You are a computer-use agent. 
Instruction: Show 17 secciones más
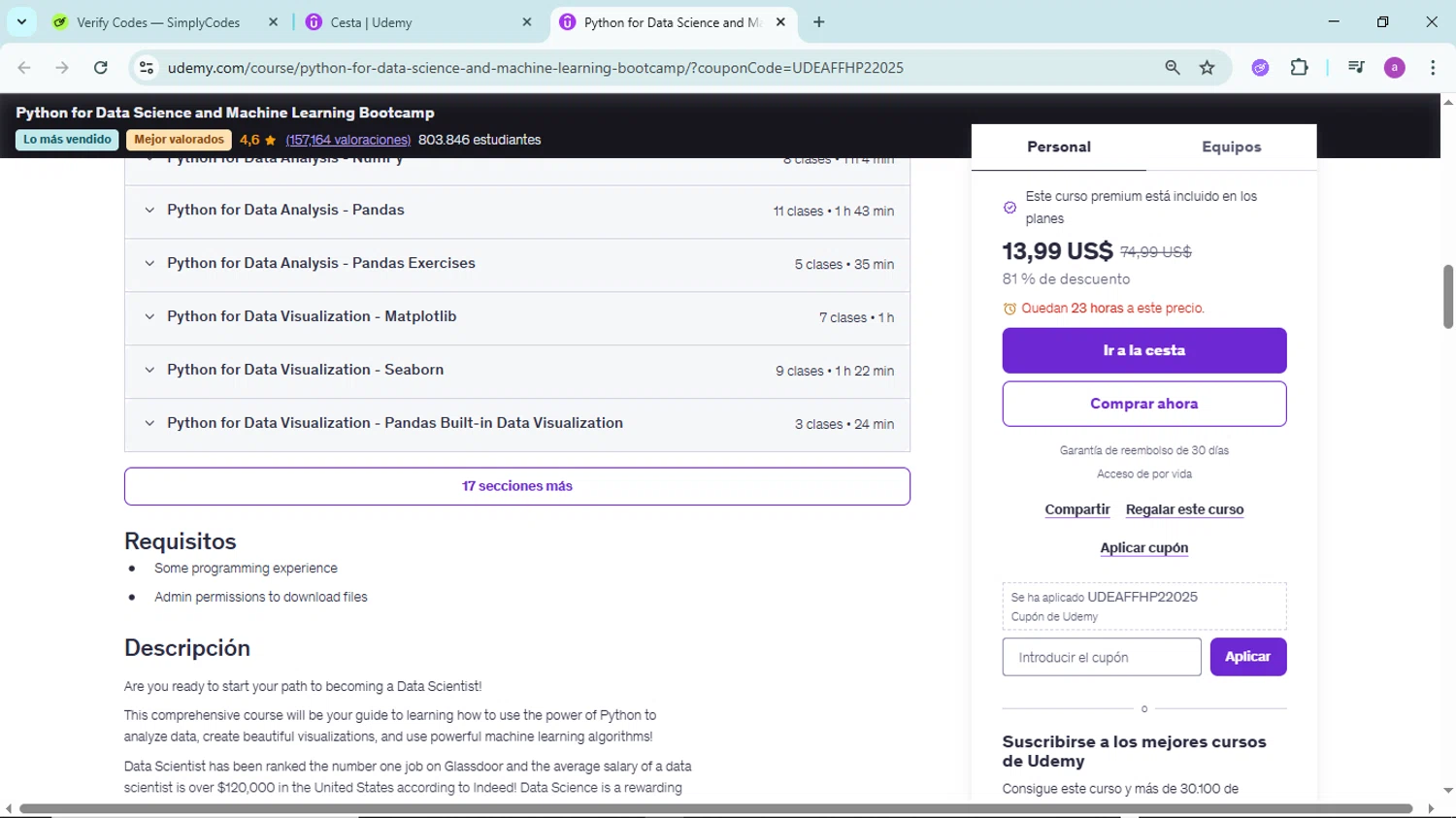click(516, 486)
